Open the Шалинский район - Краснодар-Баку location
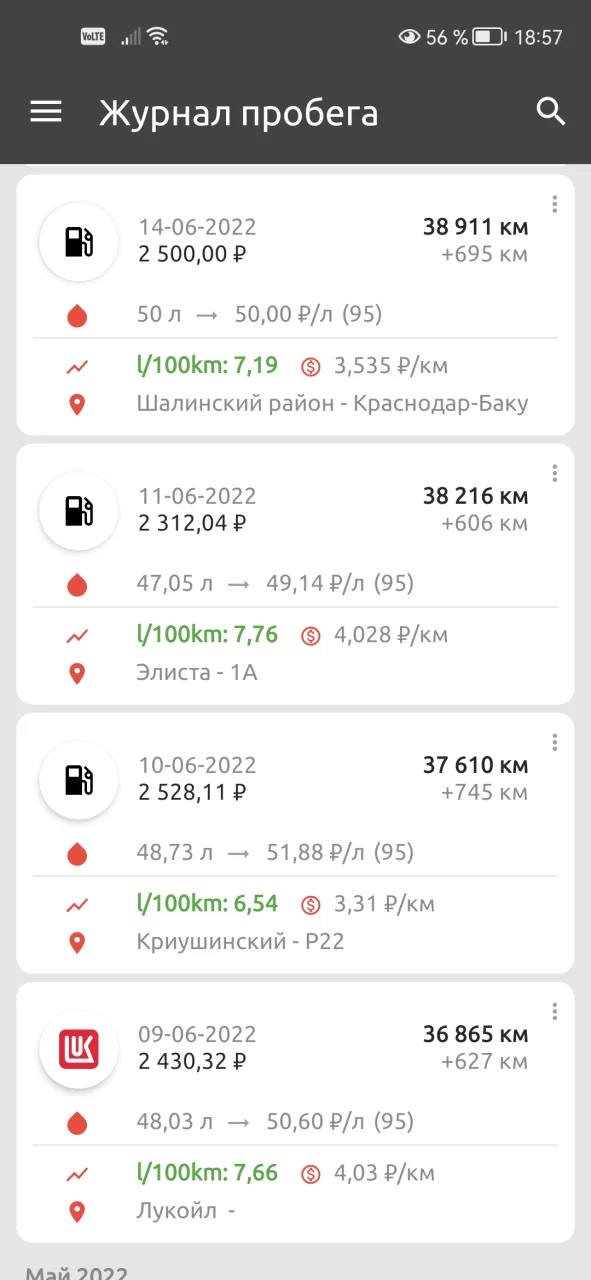 332,404
